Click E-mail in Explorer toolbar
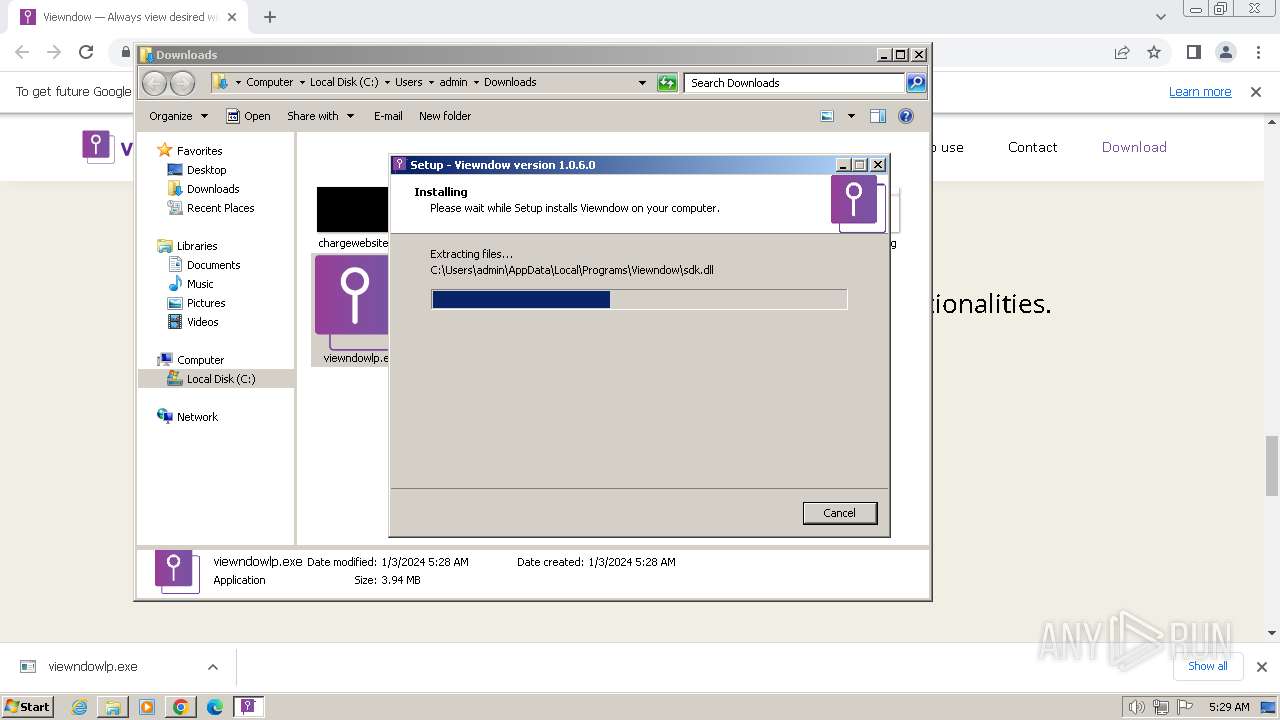 [x=388, y=116]
